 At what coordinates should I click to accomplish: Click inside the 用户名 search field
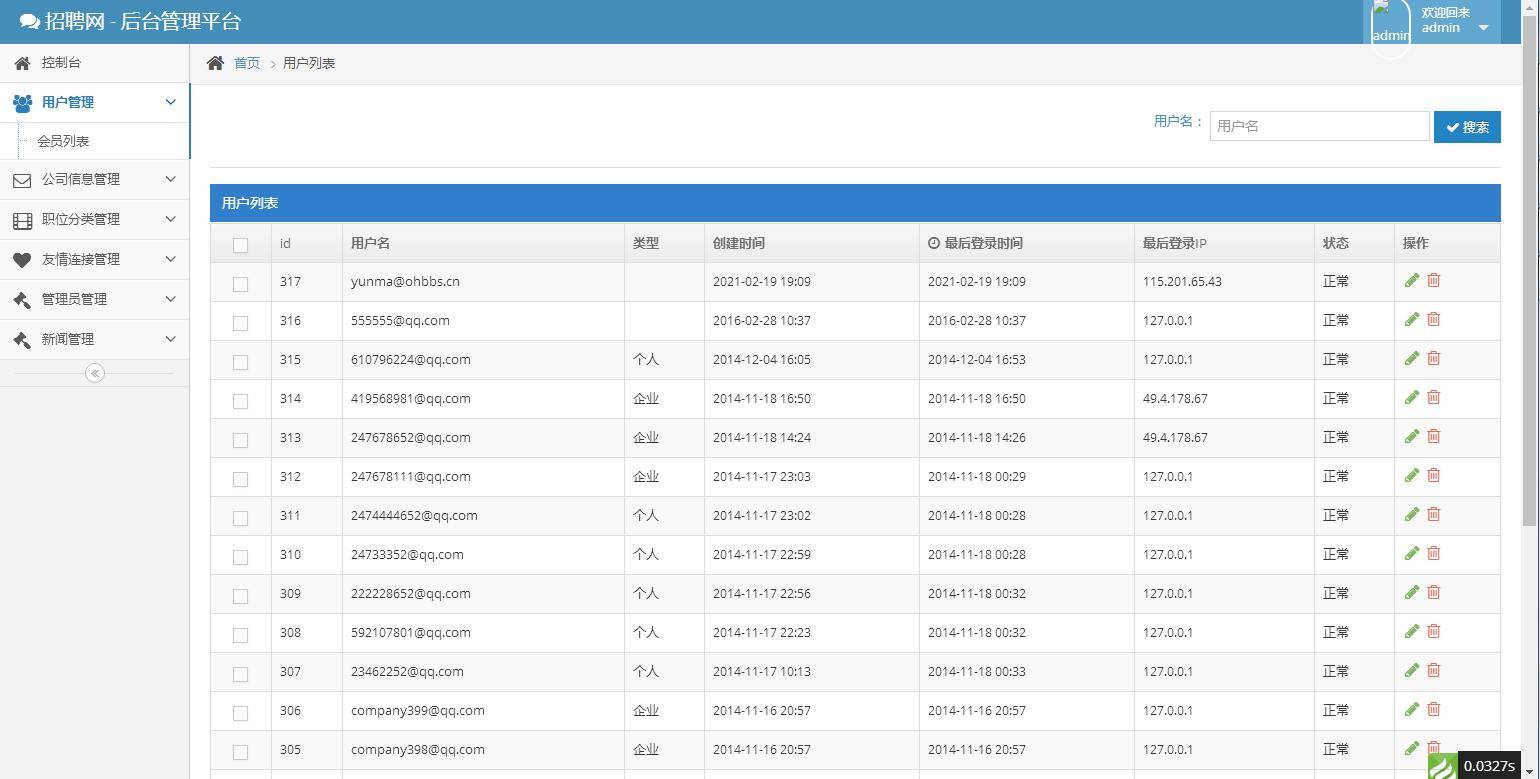click(1318, 125)
